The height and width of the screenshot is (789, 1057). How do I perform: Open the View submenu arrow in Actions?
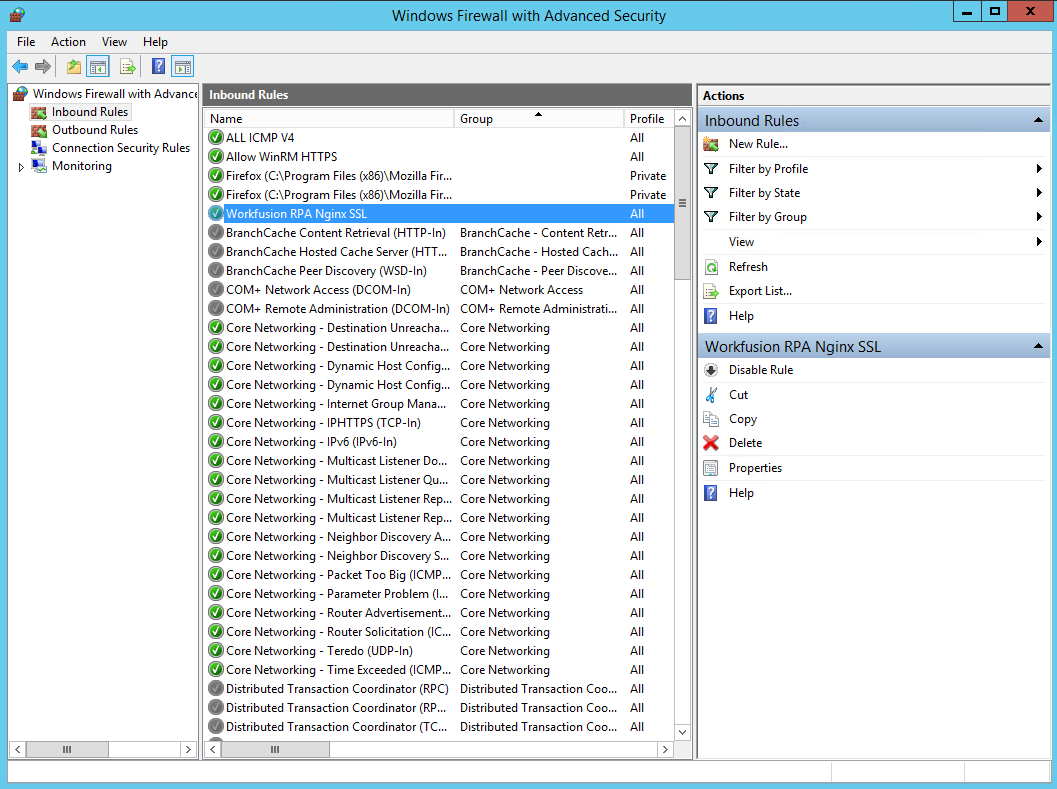[1039, 242]
